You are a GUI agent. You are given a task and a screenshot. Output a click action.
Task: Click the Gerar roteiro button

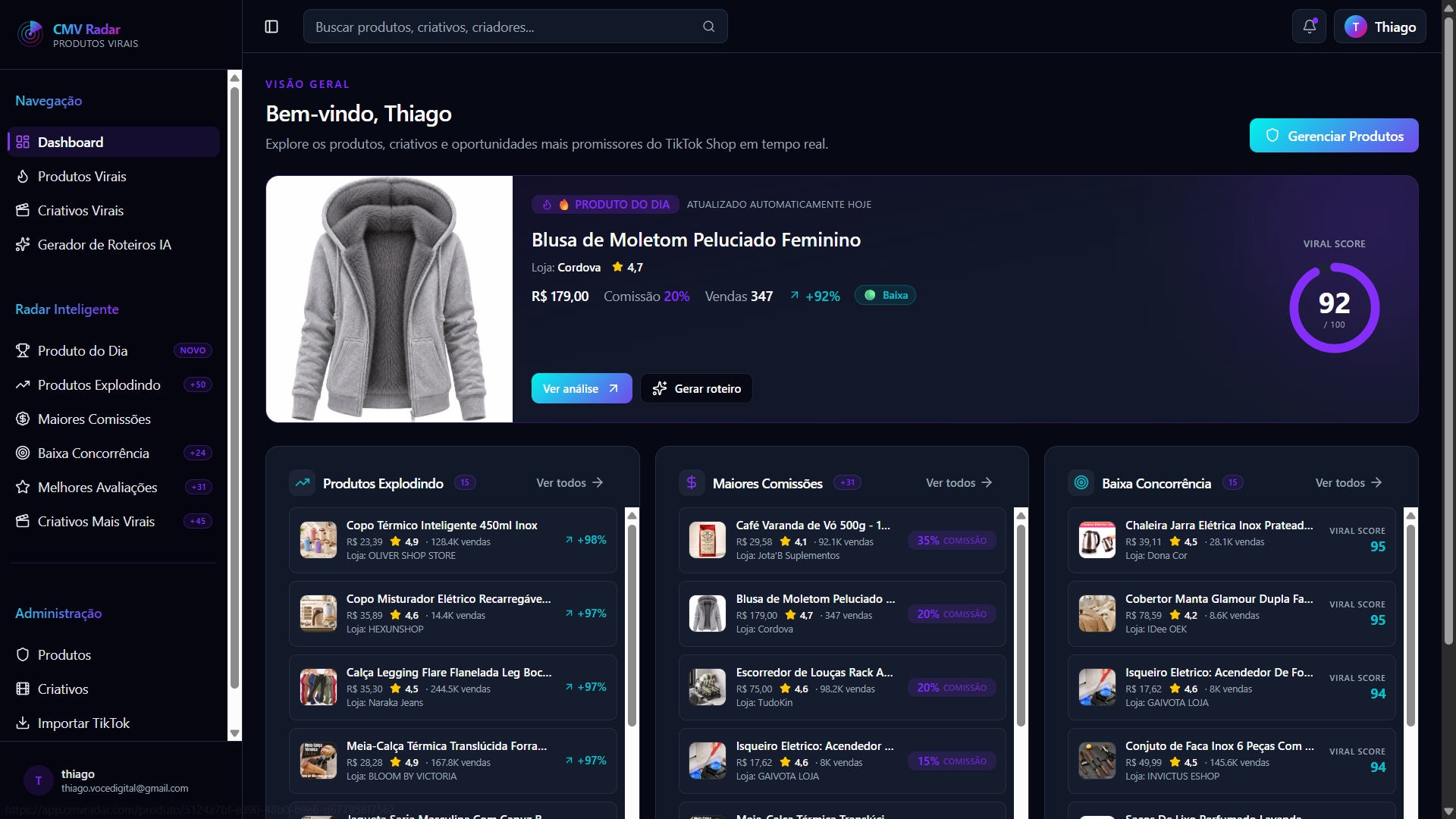(696, 388)
